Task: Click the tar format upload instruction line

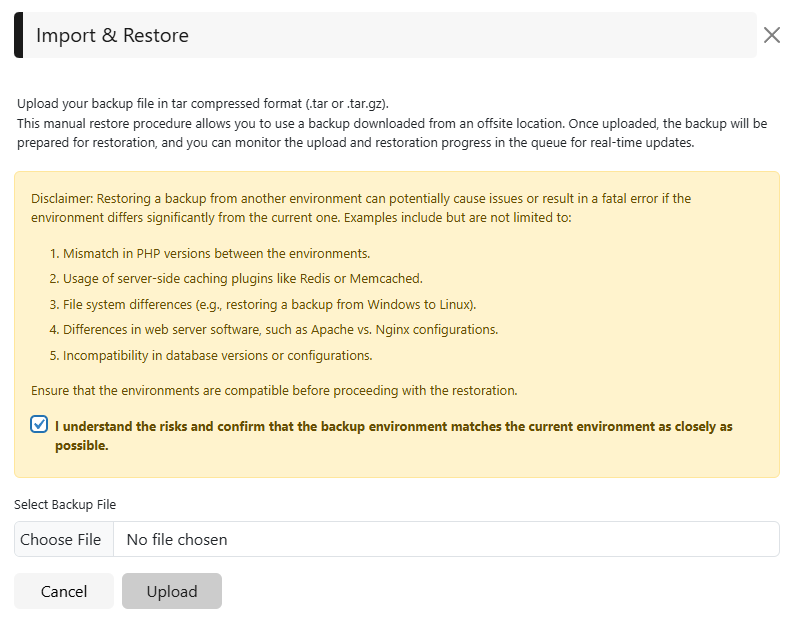Action: [203, 103]
